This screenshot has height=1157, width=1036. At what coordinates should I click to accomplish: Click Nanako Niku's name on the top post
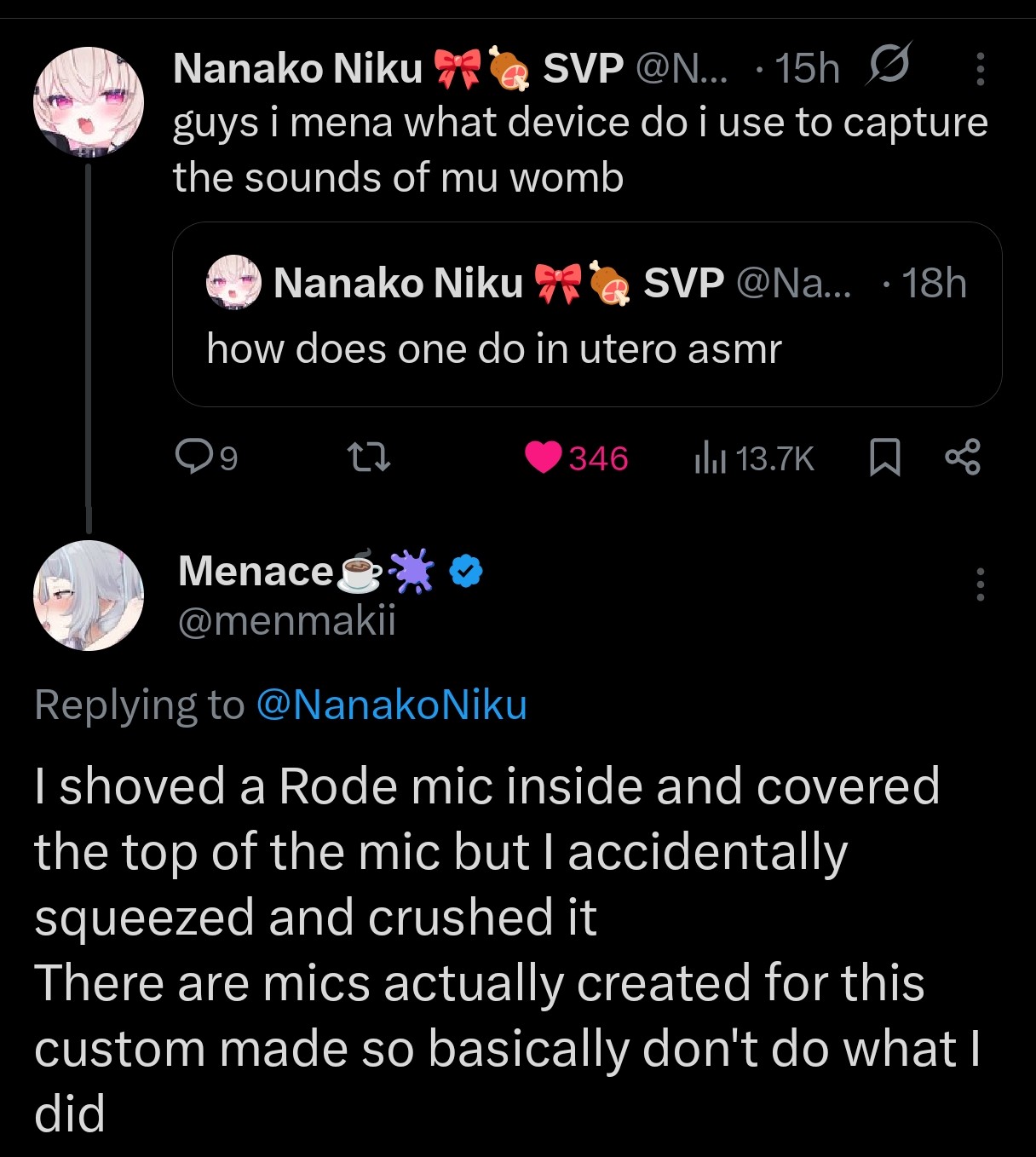pyautogui.click(x=297, y=68)
